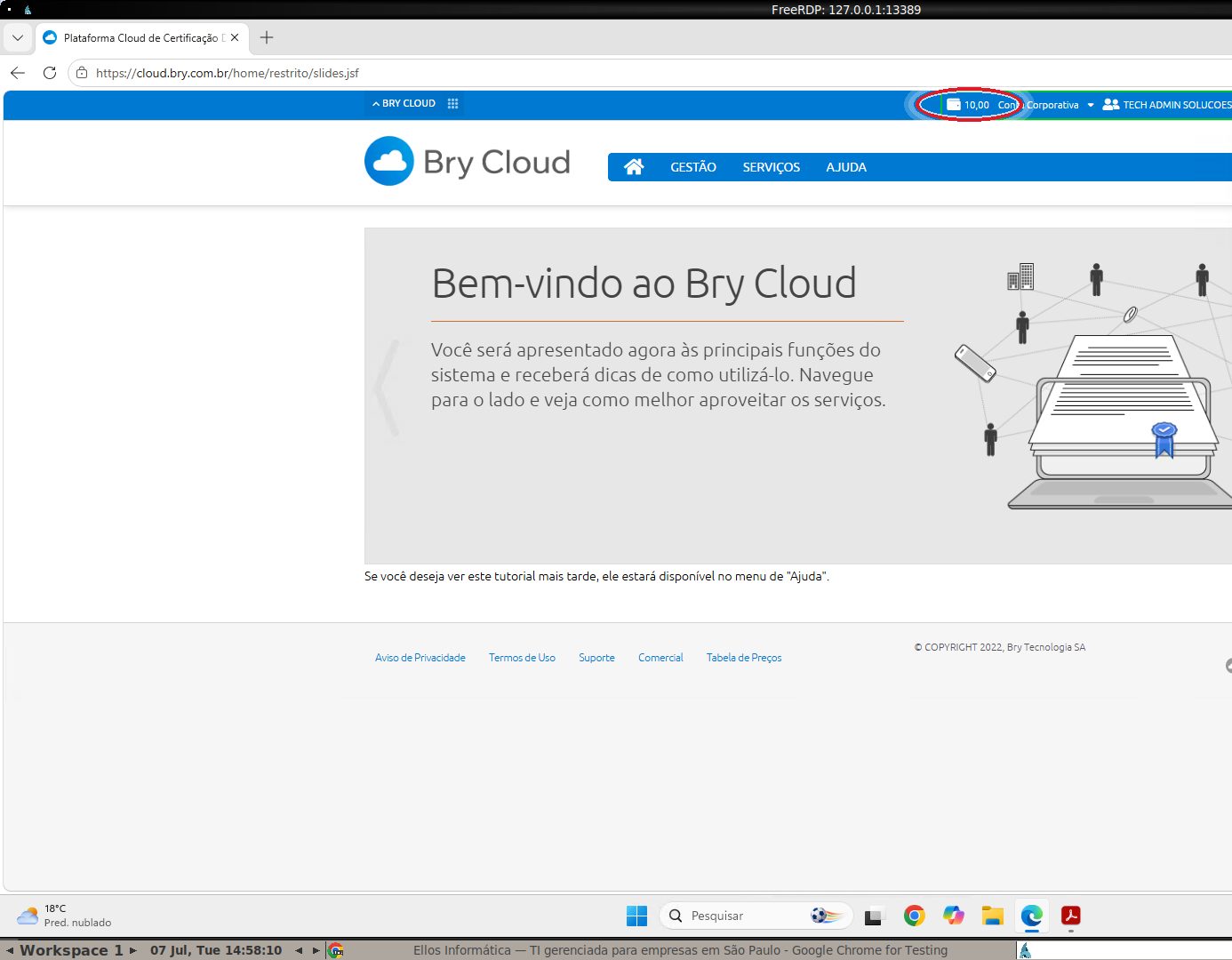Open the GESTÃO menu
This screenshot has height=960, width=1232.
point(693,167)
